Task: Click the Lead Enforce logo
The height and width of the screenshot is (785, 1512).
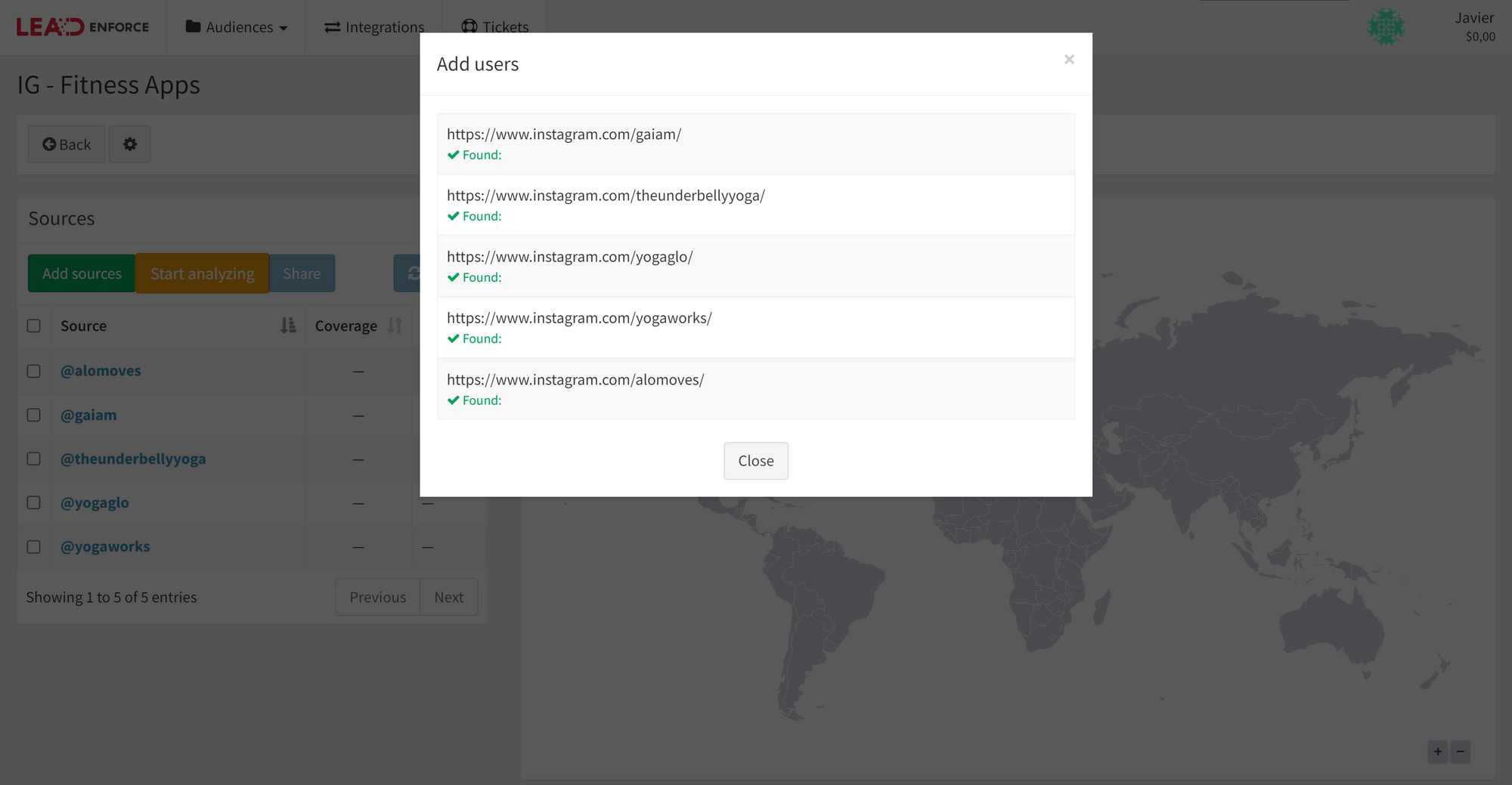Action: coord(83,27)
